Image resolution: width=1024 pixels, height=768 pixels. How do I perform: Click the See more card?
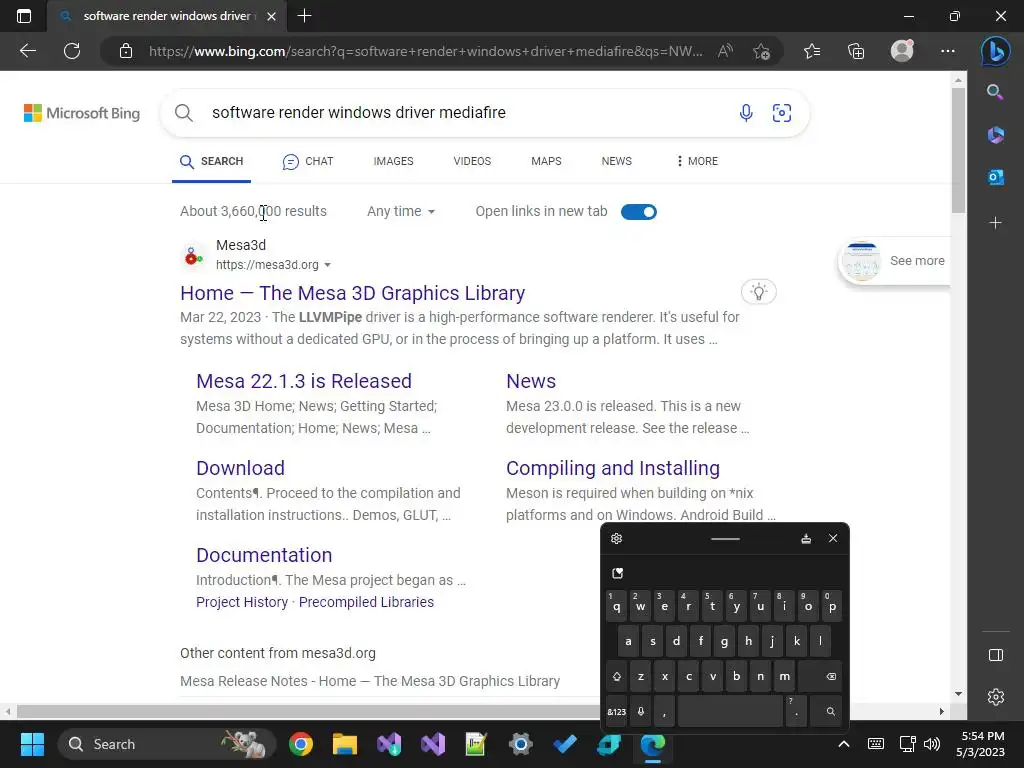[x=893, y=261]
